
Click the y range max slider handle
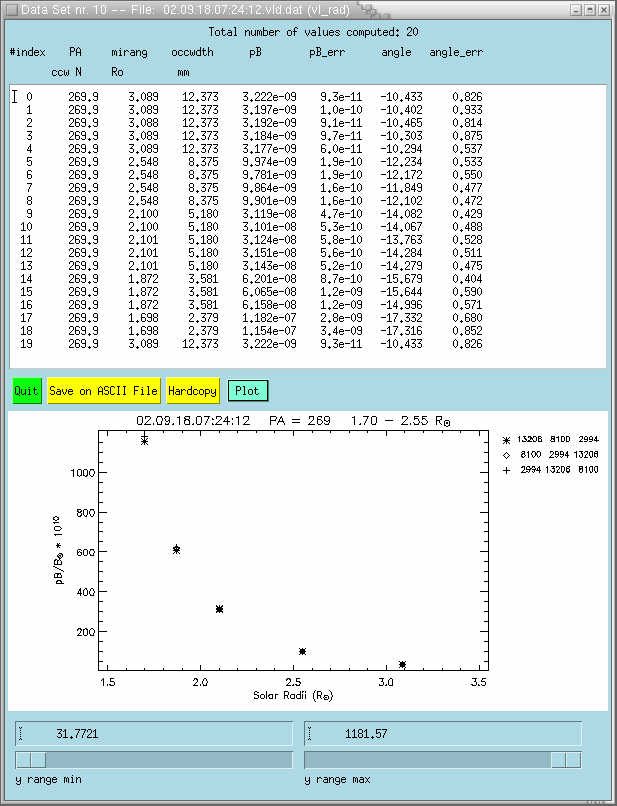click(x=565, y=760)
